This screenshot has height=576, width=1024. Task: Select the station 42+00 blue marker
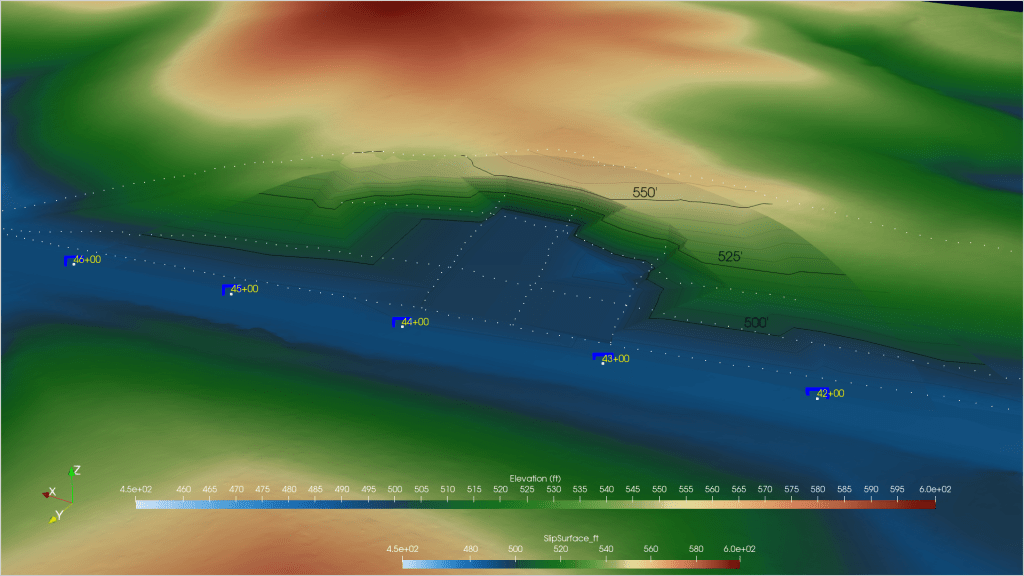tap(811, 392)
